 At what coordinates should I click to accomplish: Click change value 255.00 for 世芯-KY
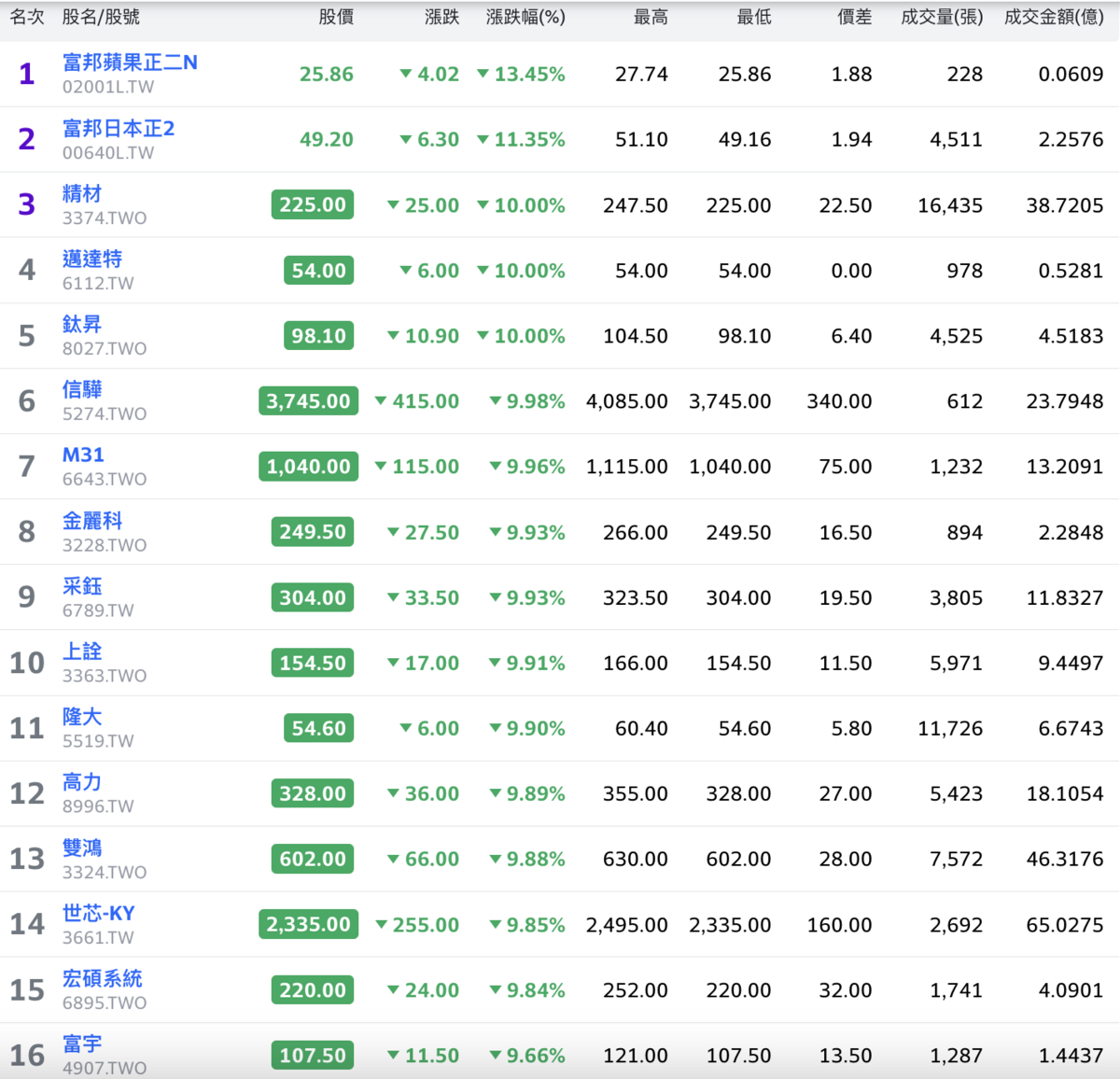click(417, 925)
